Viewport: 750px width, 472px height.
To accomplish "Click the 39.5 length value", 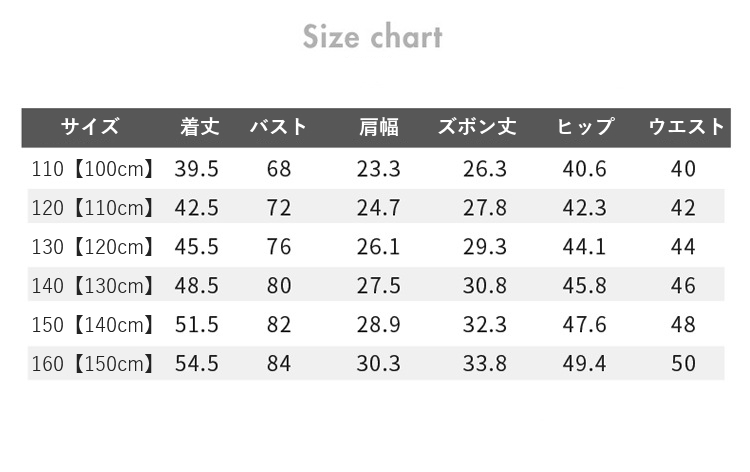I will click(x=197, y=169).
